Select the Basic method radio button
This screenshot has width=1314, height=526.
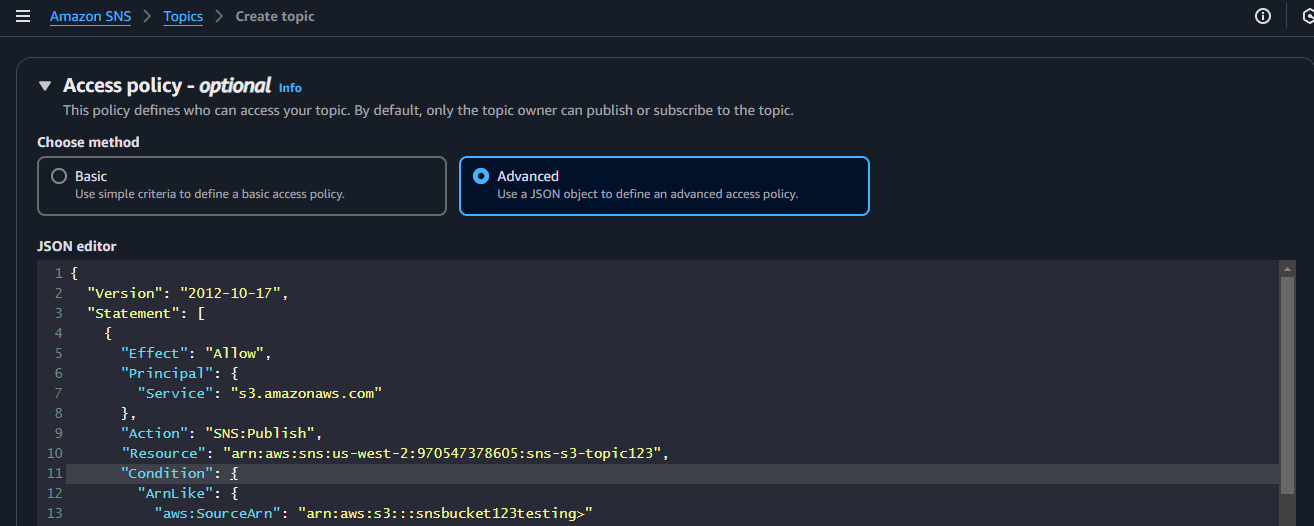(x=59, y=176)
